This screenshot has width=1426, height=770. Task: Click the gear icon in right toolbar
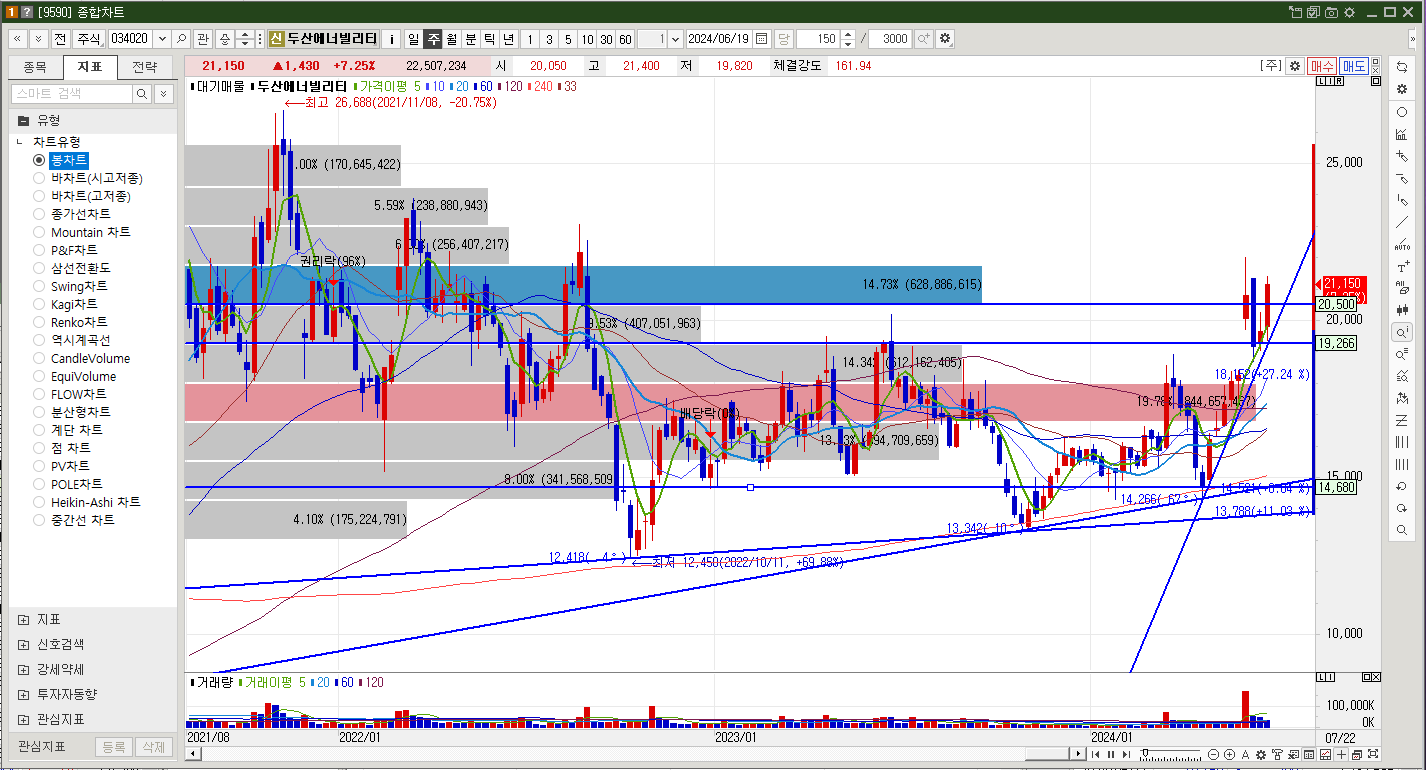tap(1402, 89)
